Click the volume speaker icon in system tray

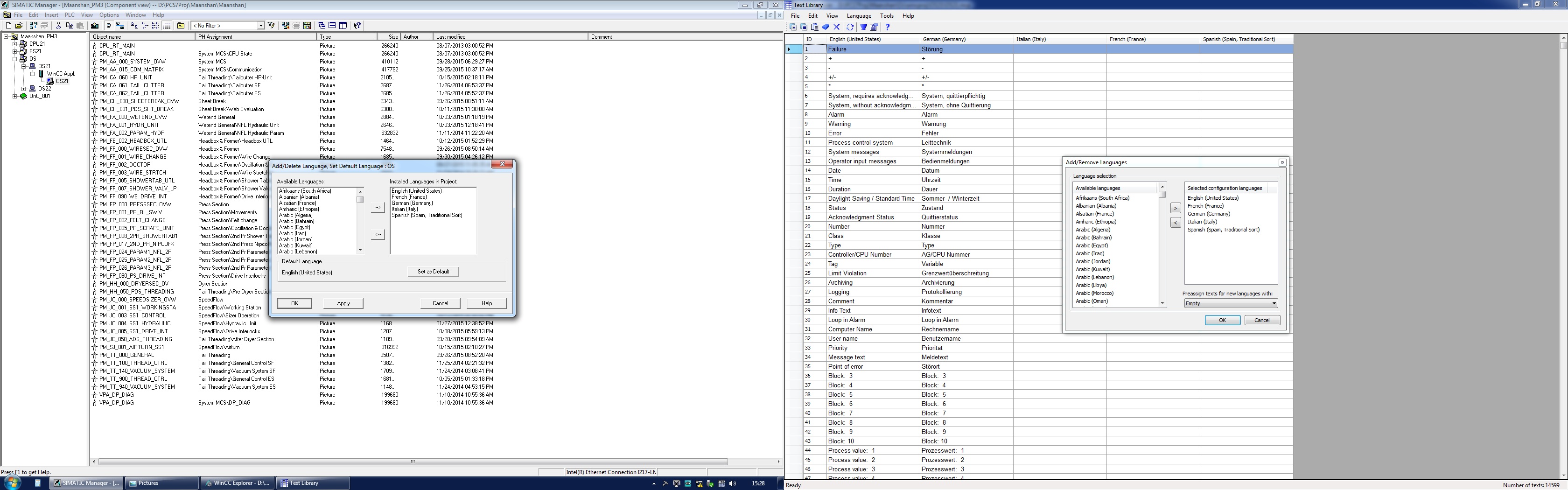pos(732,483)
